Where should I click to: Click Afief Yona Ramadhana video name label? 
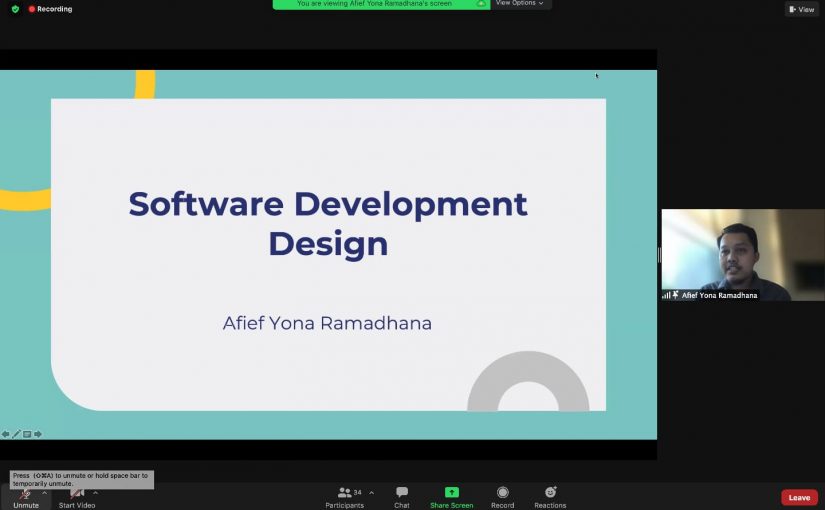point(719,295)
